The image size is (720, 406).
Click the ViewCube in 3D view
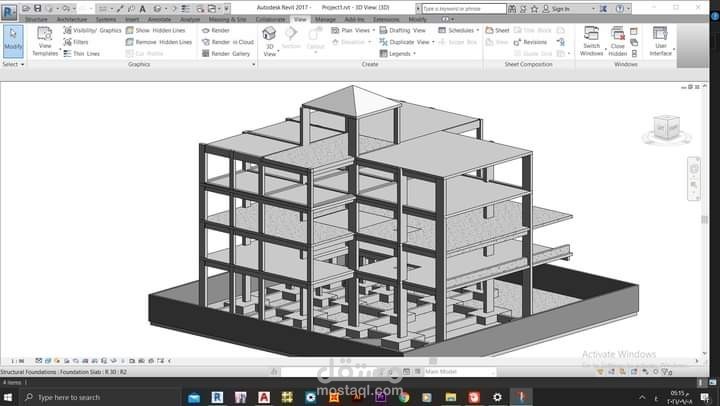pos(666,129)
